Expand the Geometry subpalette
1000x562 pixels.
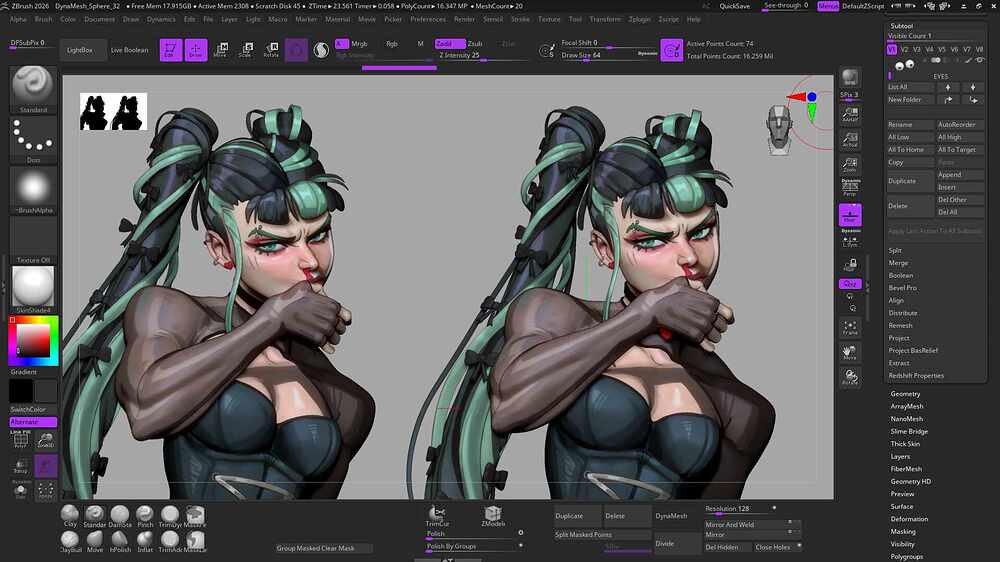coord(905,394)
